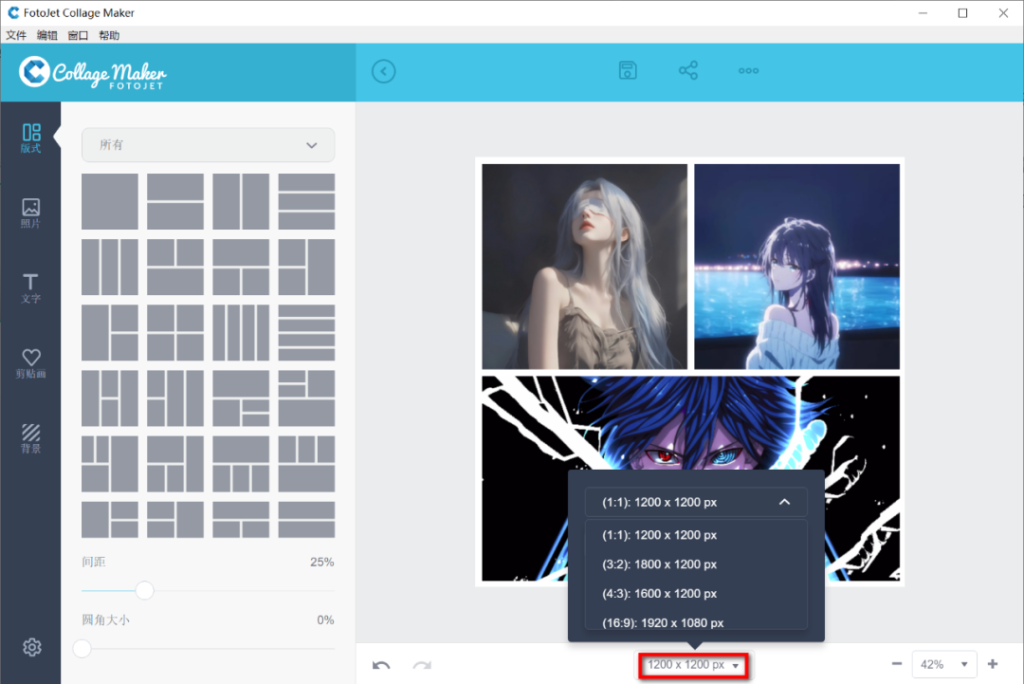Open the 文件 menu
1024x684 pixels.
click(16, 35)
